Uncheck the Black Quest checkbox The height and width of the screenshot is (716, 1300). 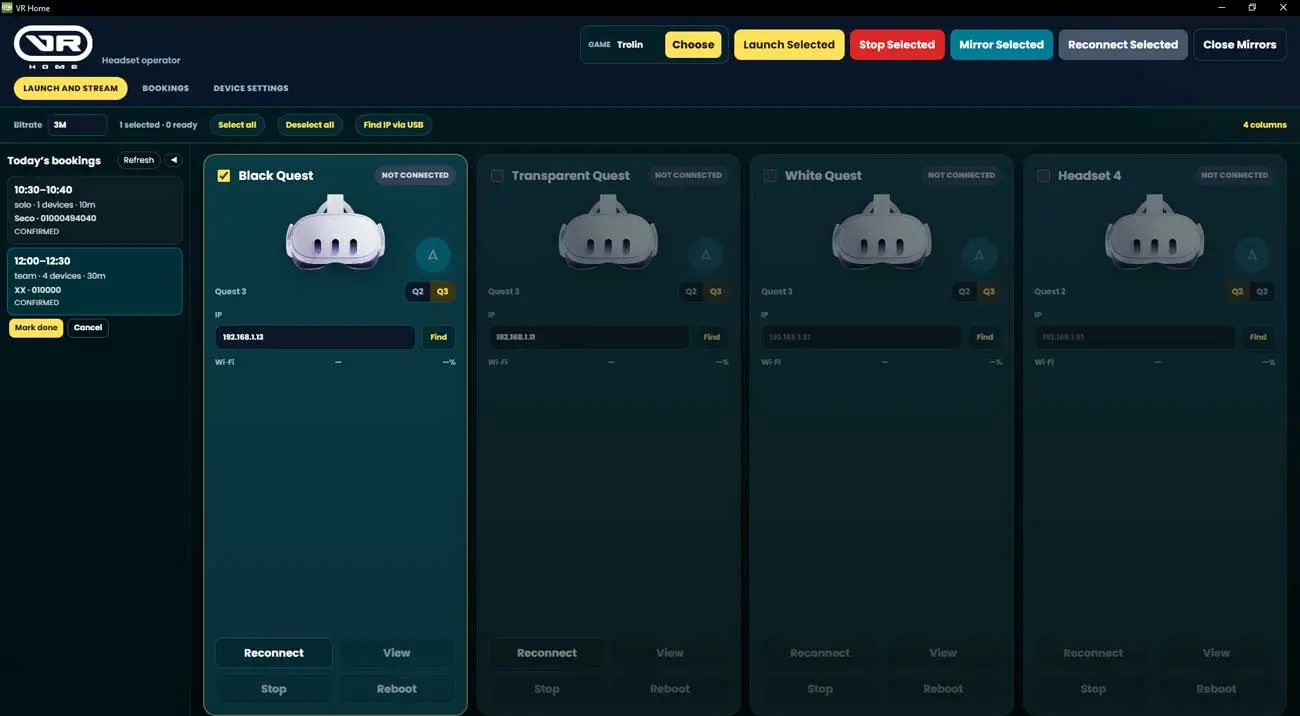point(224,175)
